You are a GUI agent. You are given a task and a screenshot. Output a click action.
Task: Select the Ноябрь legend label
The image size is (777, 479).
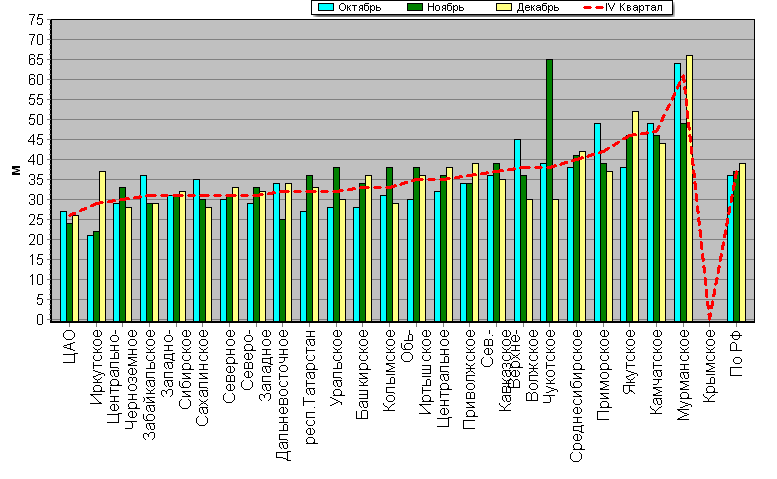(x=445, y=7)
